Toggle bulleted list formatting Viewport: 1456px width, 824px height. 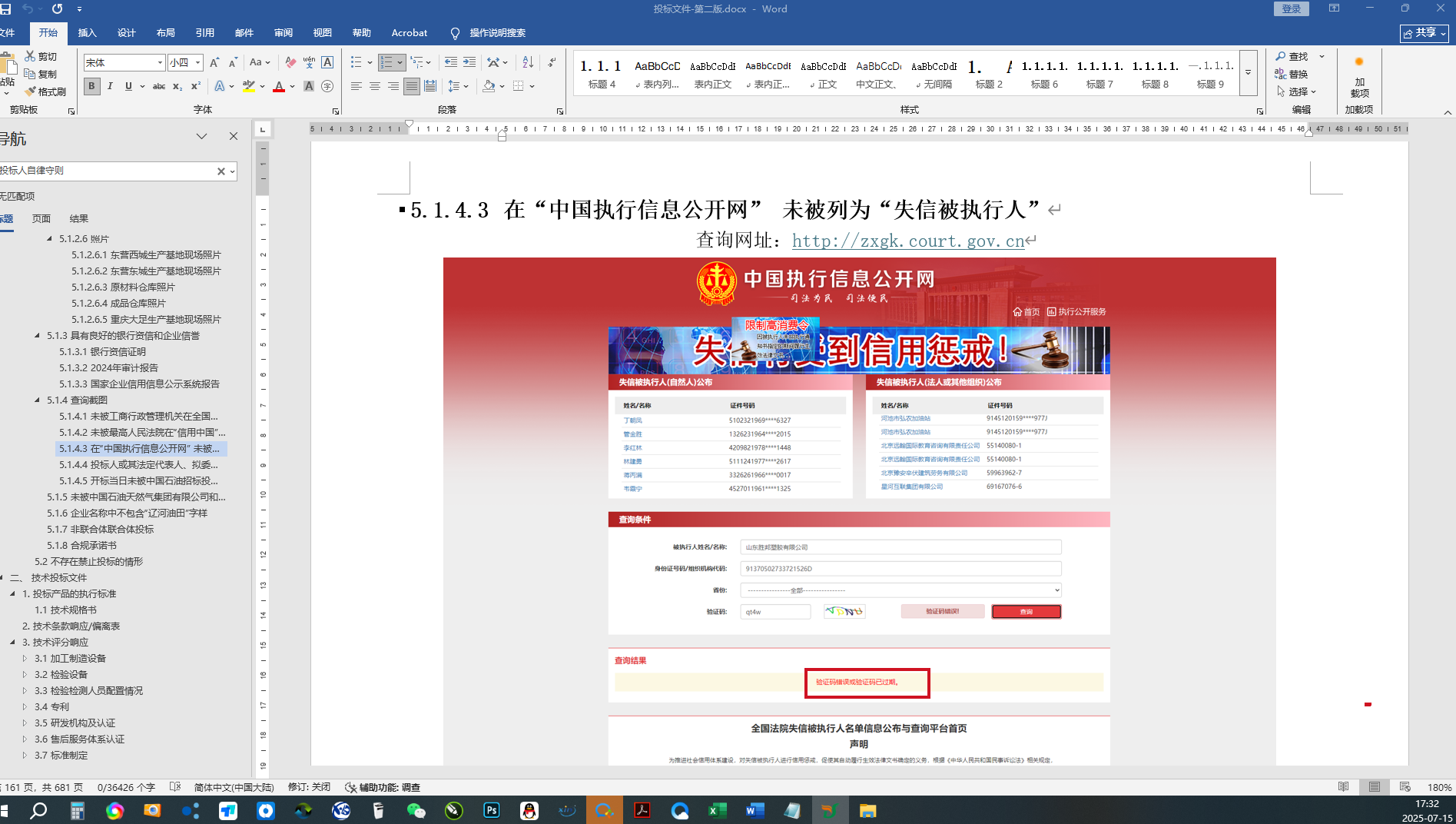click(356, 62)
